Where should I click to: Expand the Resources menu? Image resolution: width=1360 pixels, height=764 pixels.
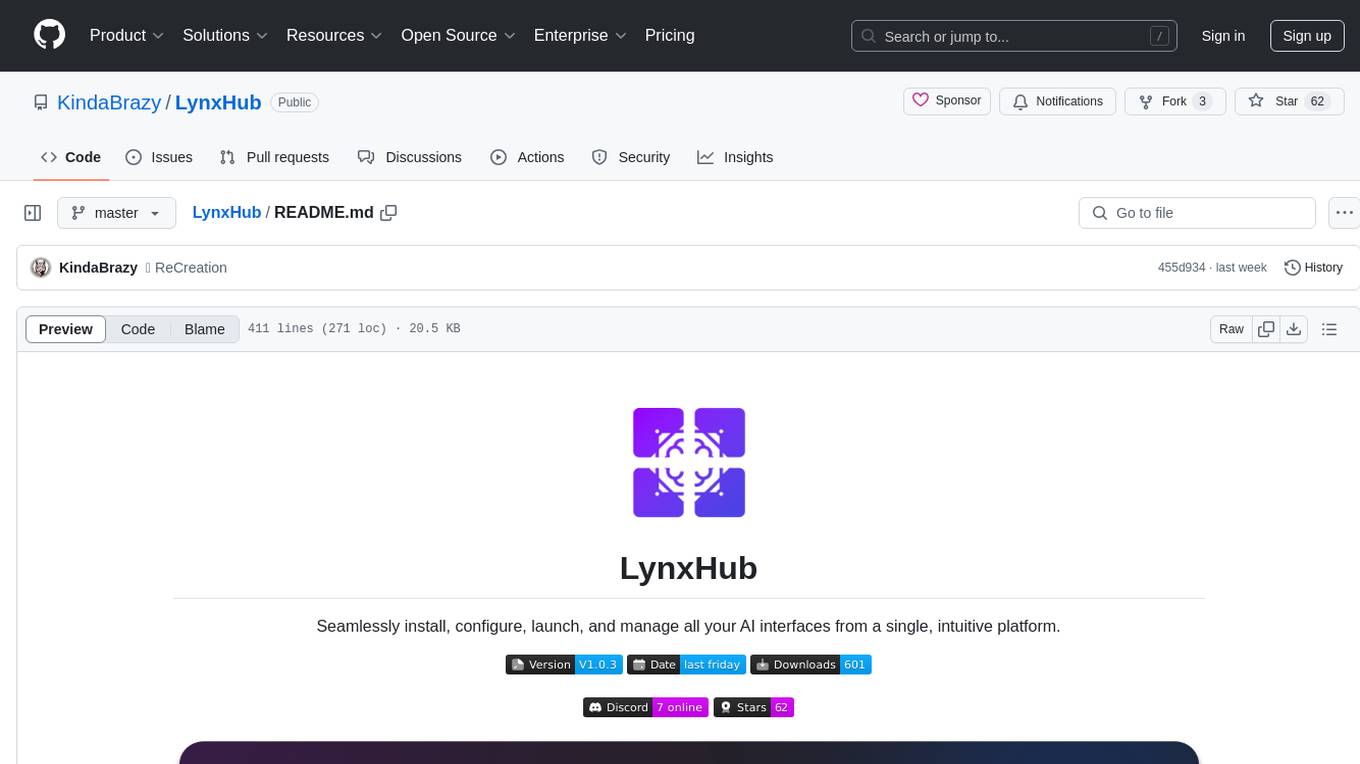tap(334, 35)
